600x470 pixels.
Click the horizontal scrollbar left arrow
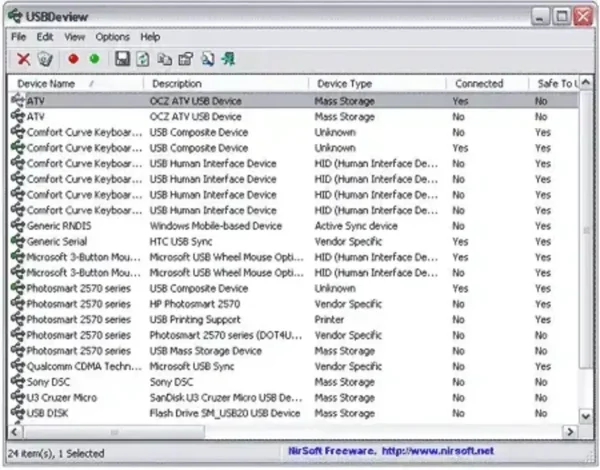(15, 432)
